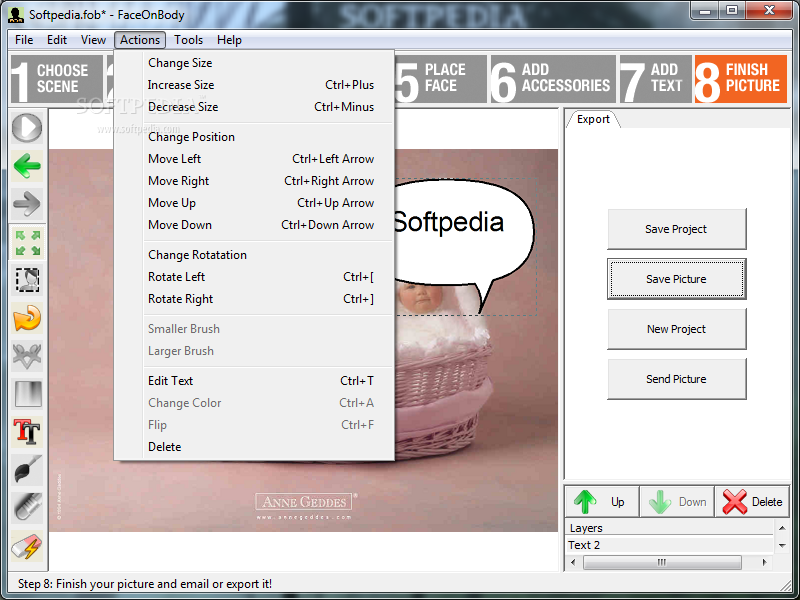Image resolution: width=800 pixels, height=600 pixels.
Task: Select the Text 2 layer row
Action: pyautogui.click(x=669, y=545)
